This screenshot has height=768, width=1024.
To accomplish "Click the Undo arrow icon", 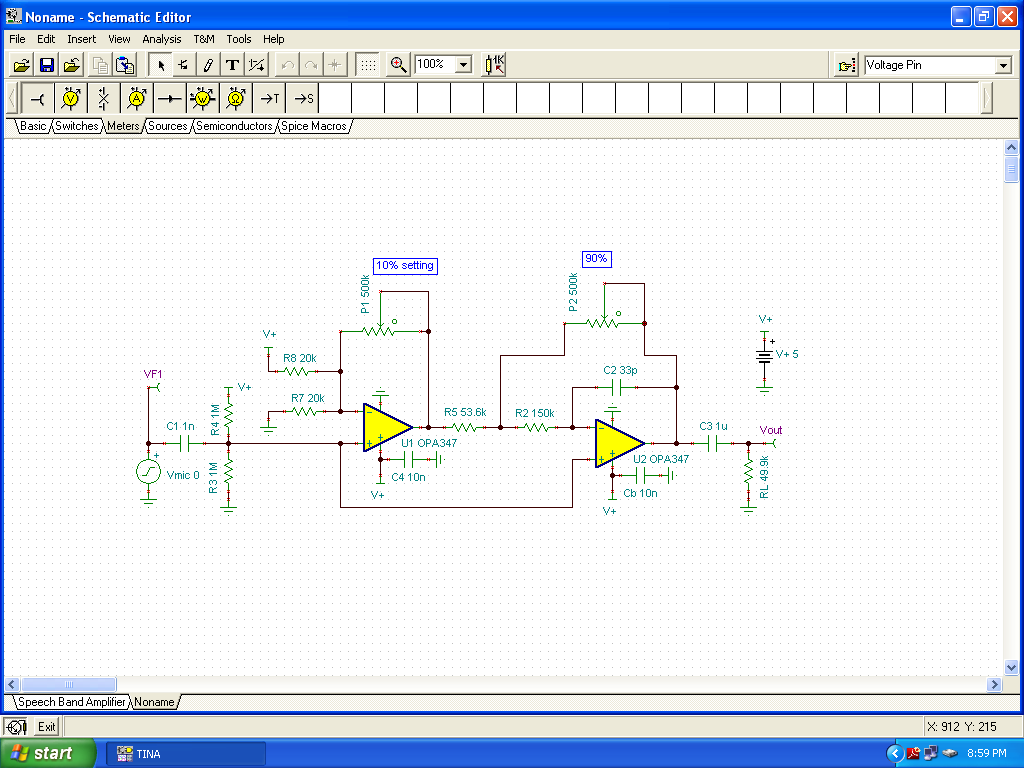I will [x=287, y=65].
